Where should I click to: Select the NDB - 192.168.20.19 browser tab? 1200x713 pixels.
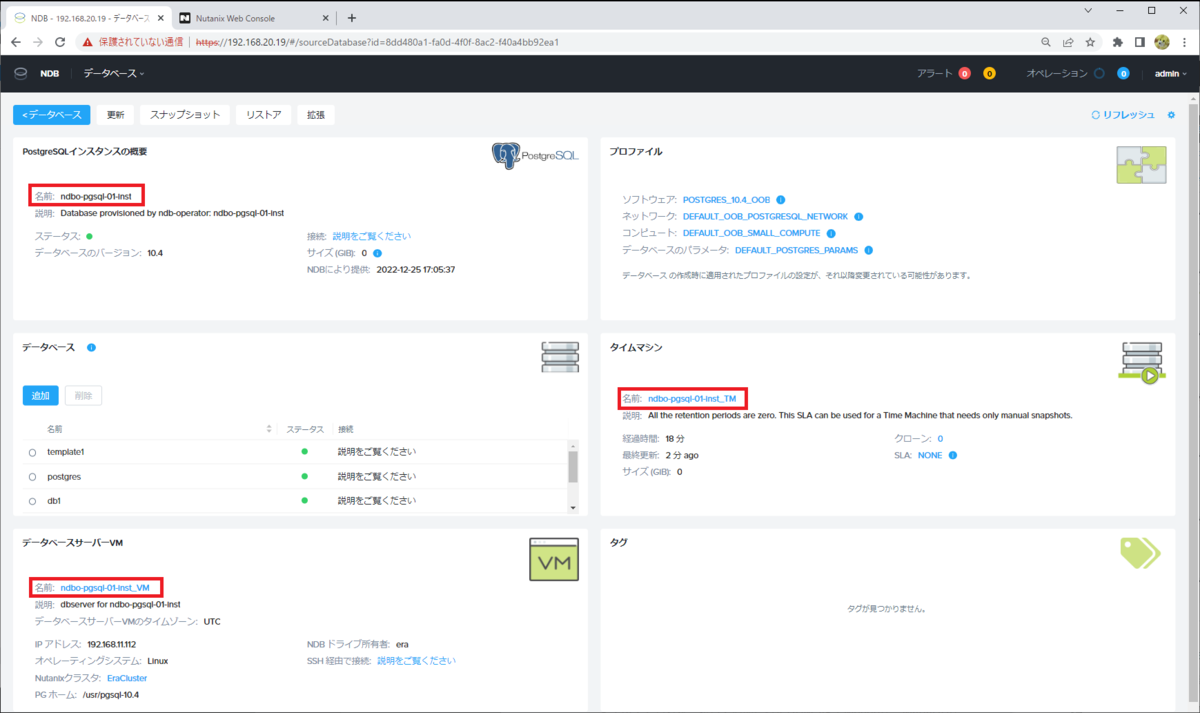[89, 18]
